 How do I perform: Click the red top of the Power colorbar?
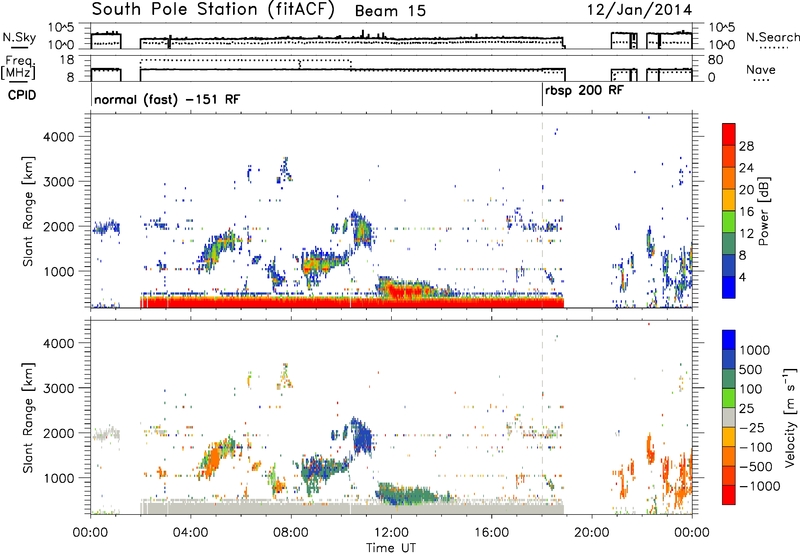point(729,134)
